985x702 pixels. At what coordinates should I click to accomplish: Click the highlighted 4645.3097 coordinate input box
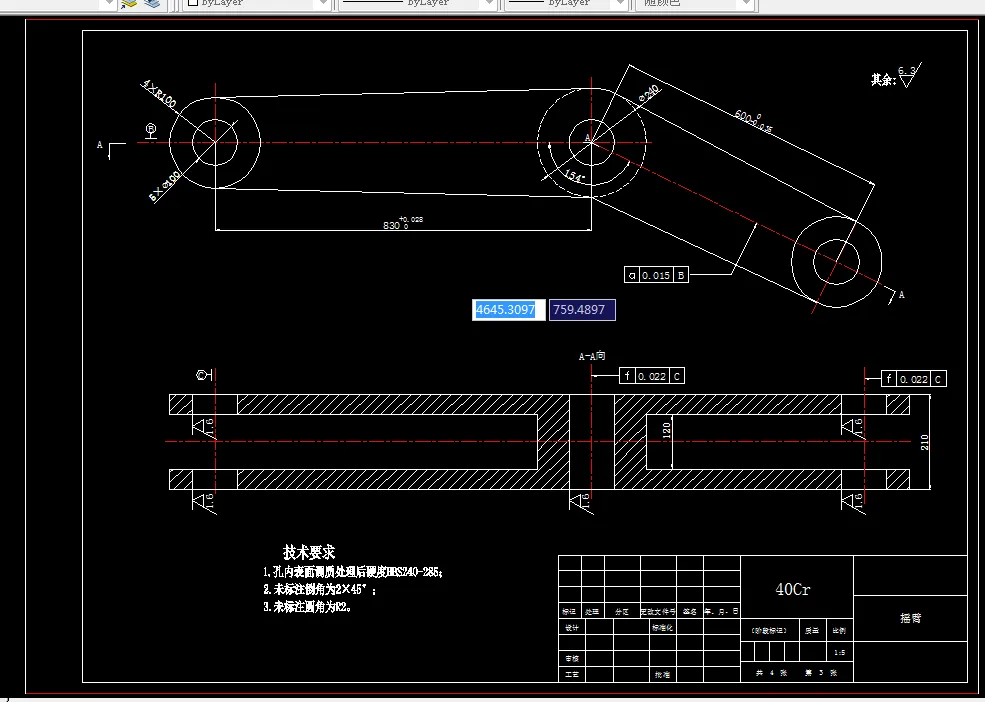tap(508, 310)
